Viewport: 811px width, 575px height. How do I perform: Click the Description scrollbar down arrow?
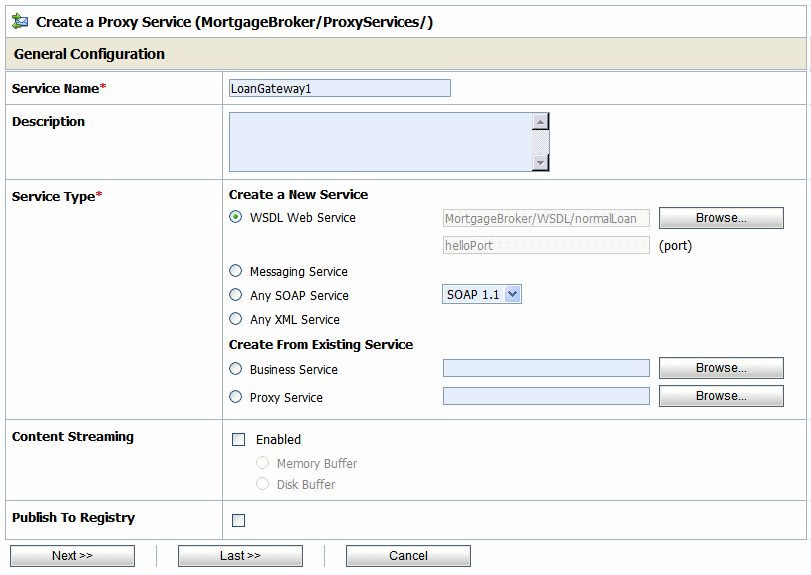click(x=540, y=162)
